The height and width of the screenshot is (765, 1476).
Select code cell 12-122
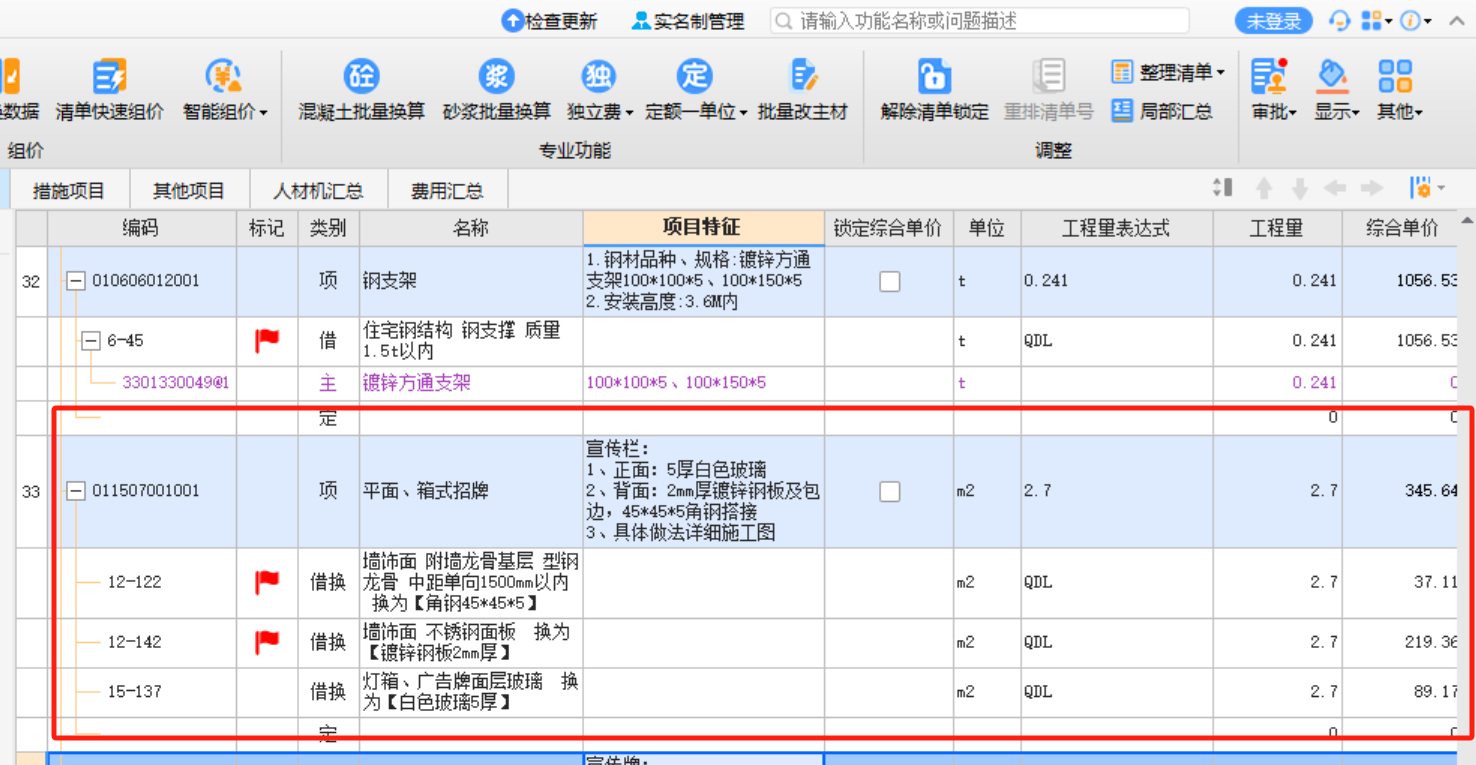coord(134,582)
